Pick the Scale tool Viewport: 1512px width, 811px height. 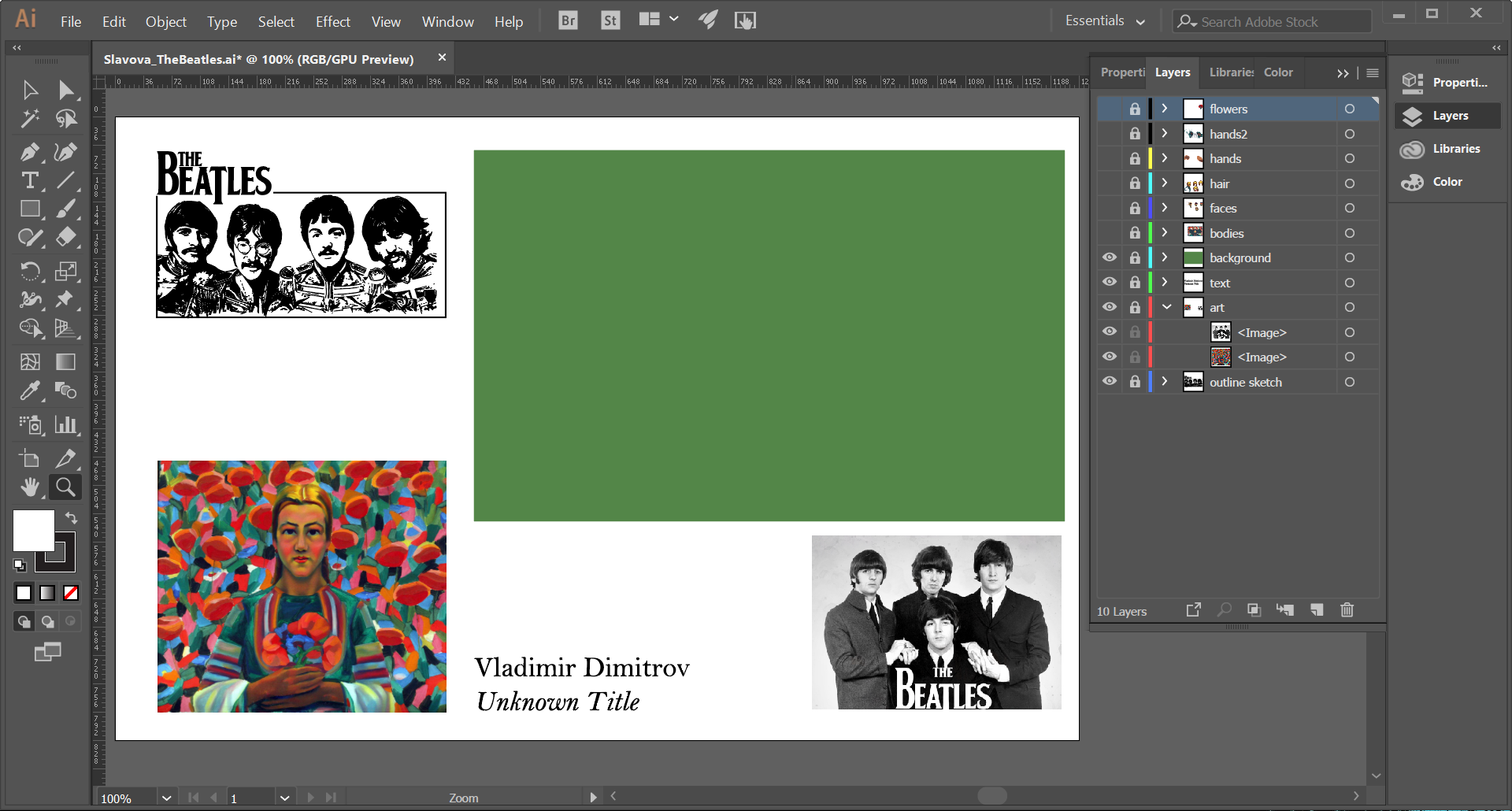[66, 272]
